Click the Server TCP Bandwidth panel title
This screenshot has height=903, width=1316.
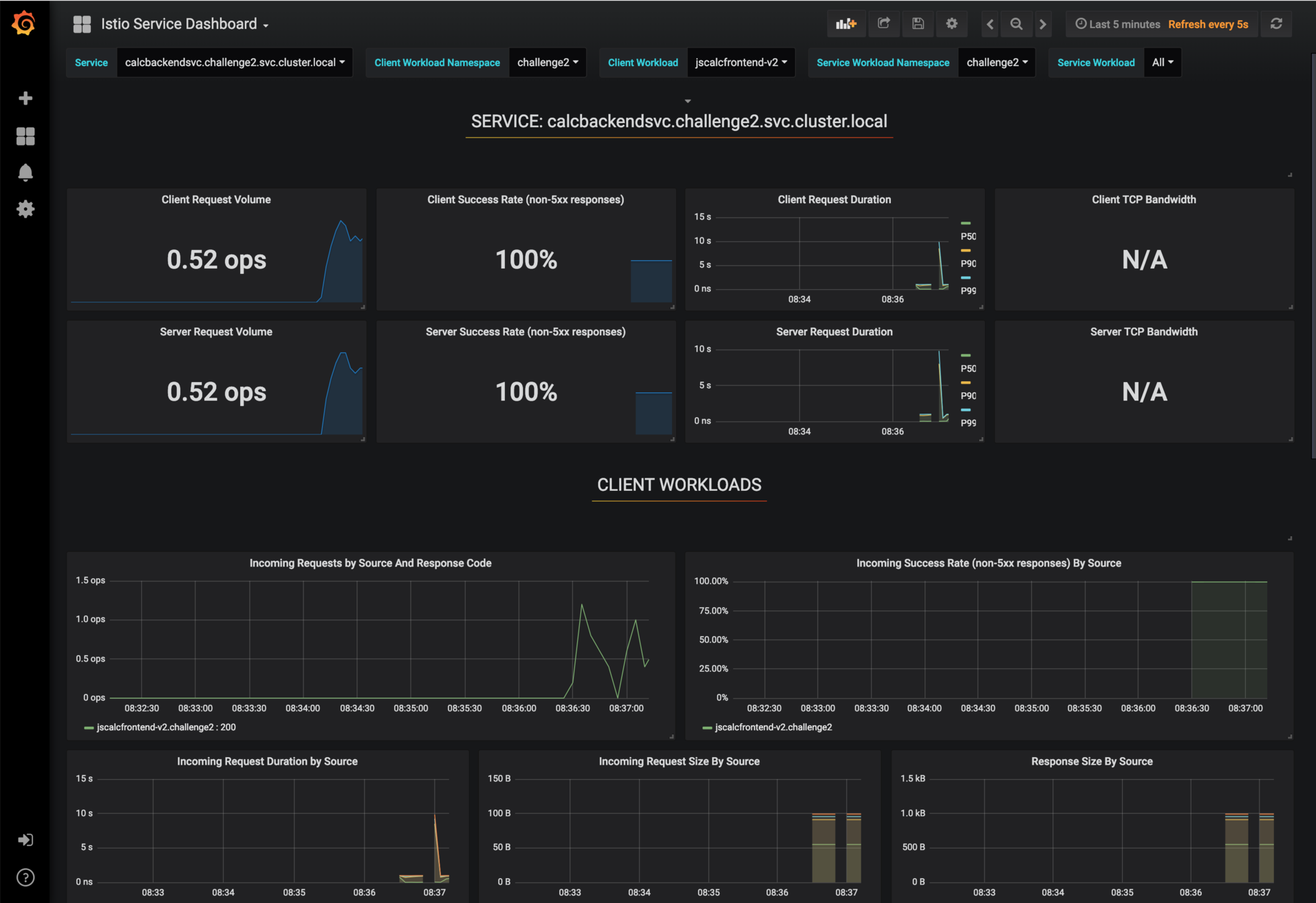[1144, 332]
